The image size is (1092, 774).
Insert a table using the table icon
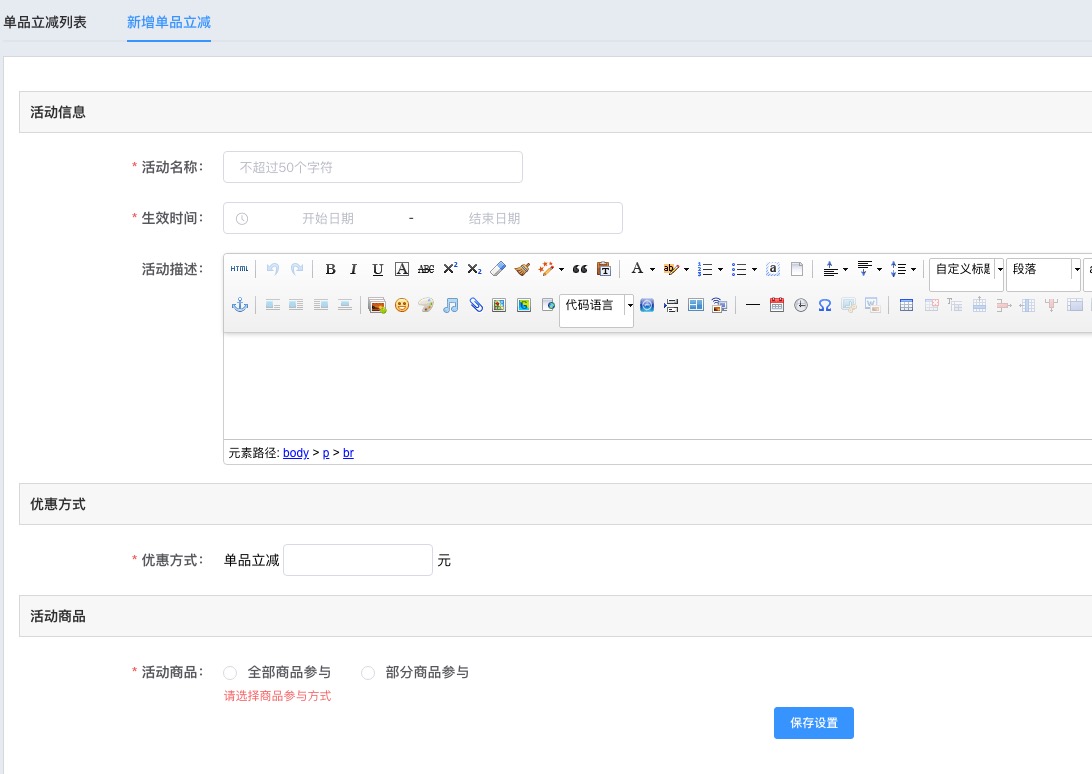point(906,305)
